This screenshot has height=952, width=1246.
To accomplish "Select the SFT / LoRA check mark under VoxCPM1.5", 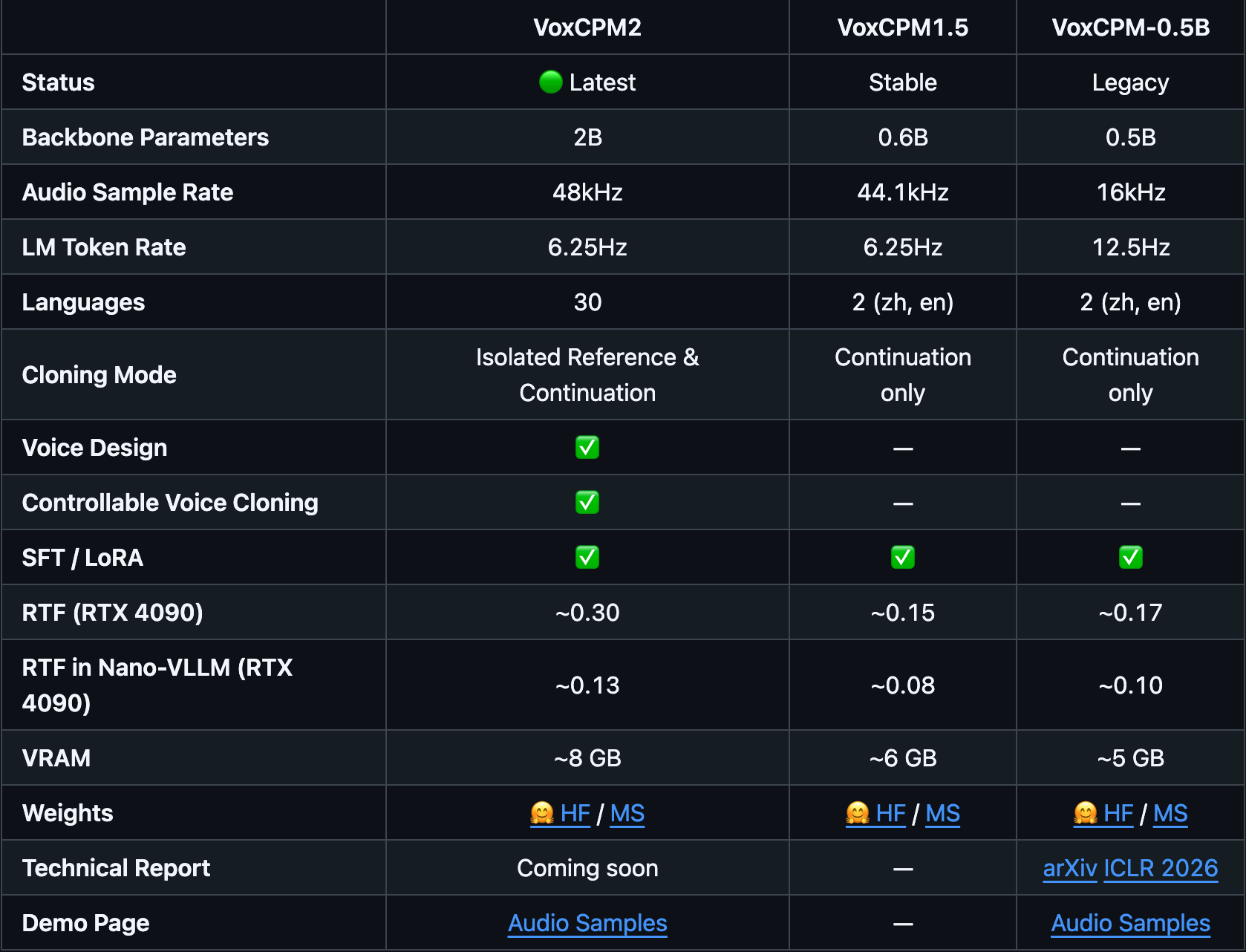I will [x=903, y=558].
